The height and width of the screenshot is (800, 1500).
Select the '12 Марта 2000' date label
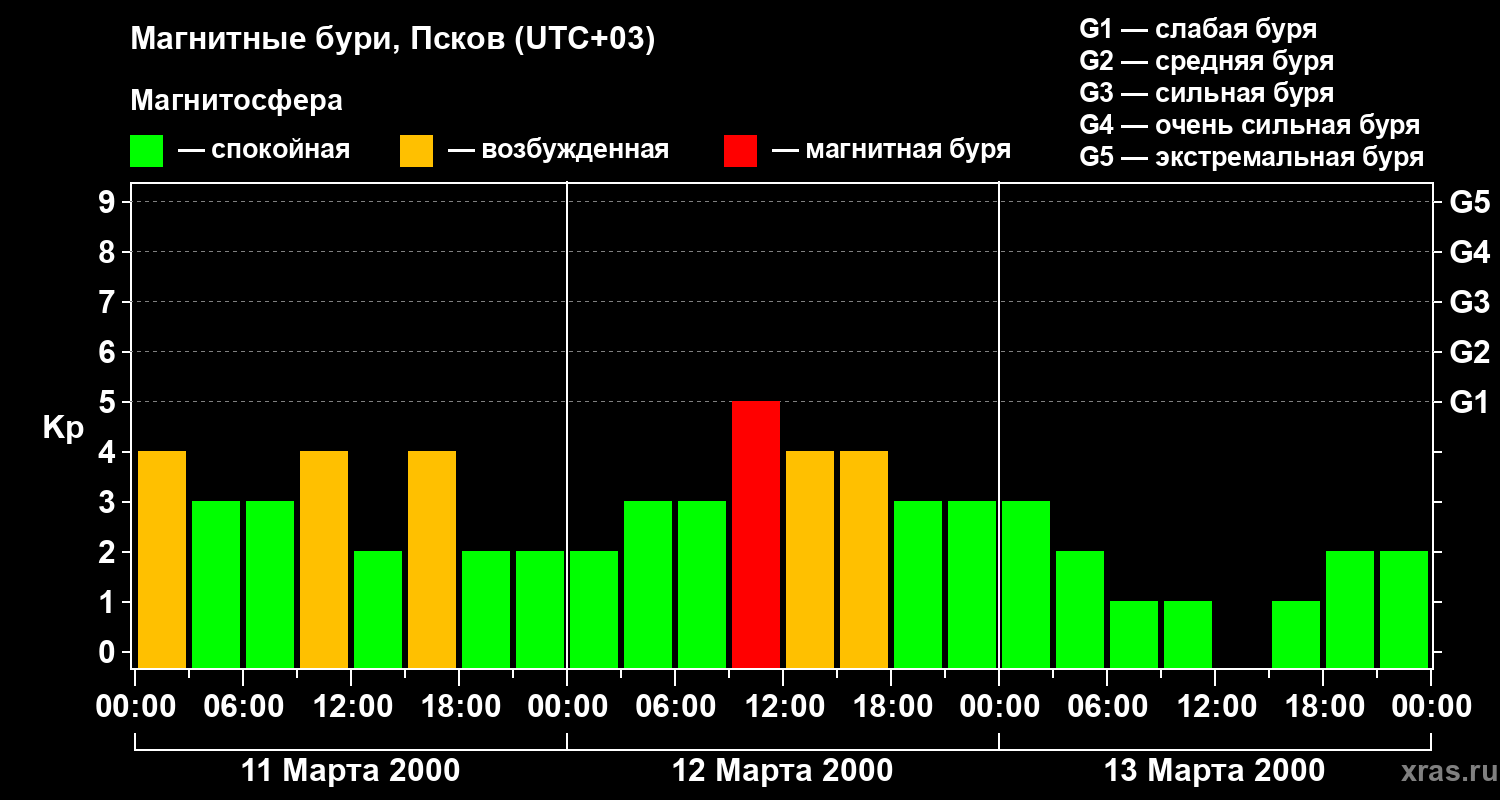coord(783,771)
